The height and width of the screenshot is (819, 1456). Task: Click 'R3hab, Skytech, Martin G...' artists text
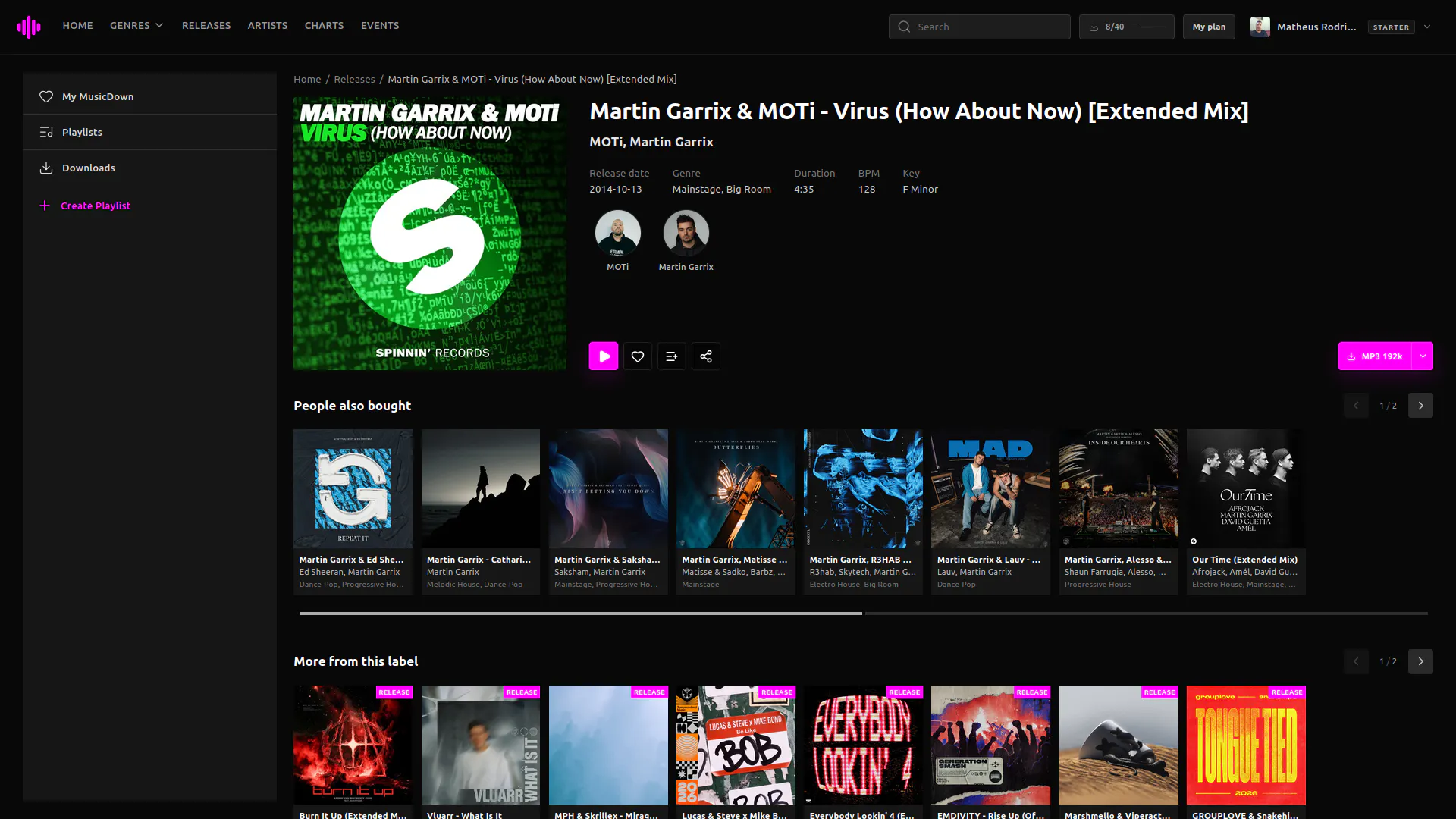(862, 572)
